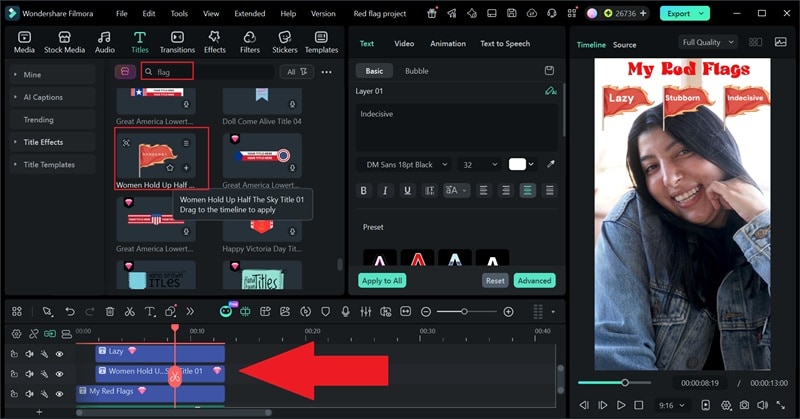Switch to the Bubble sub-tab
This screenshot has height=419, width=800.
pyautogui.click(x=416, y=71)
